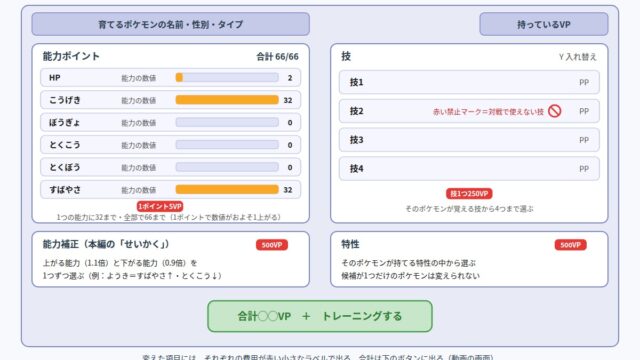Click the 育てるポケモンの名前・性別・タイプ header

[x=171, y=24]
